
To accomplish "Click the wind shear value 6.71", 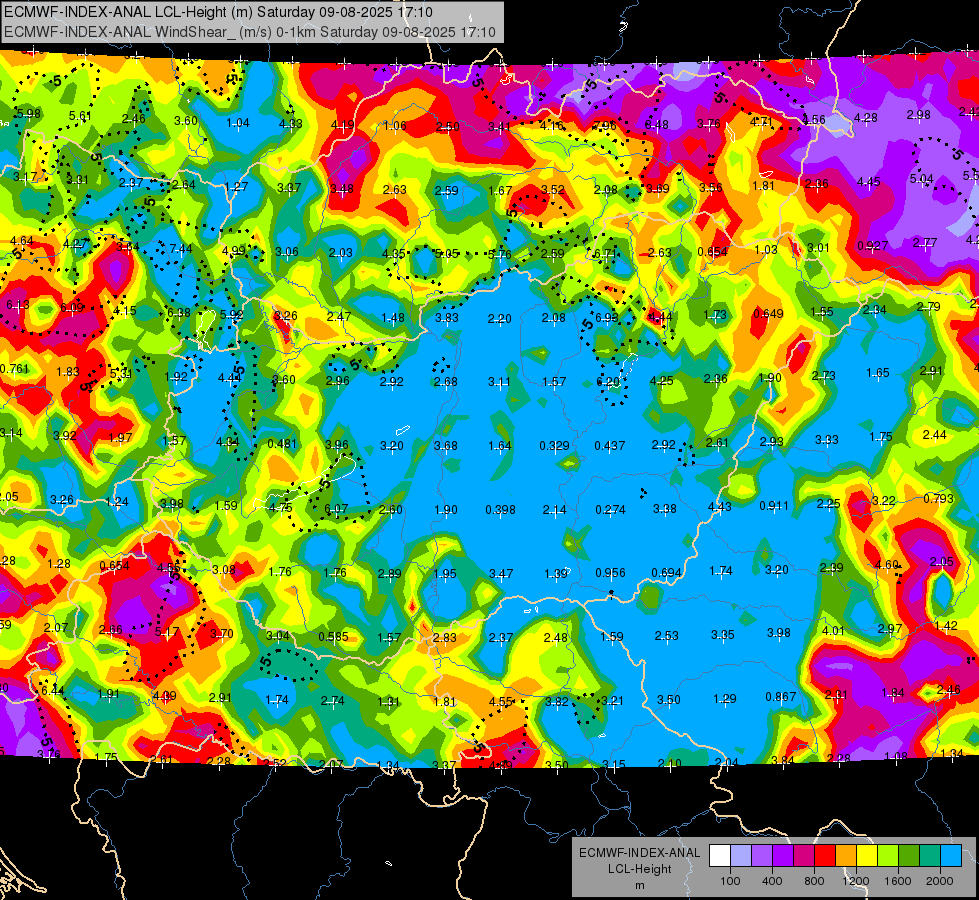I will click(x=606, y=254).
